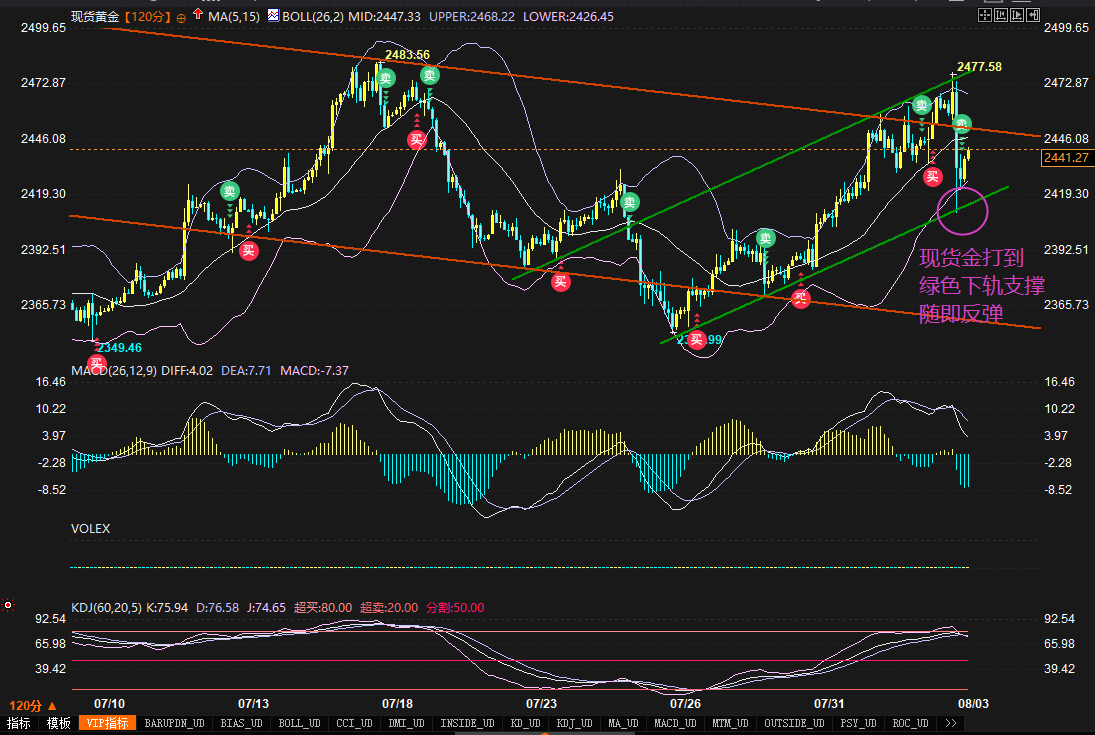The image size is (1095, 735).
Task: Click the magenta circle annotation on the chart
Action: pos(962,209)
